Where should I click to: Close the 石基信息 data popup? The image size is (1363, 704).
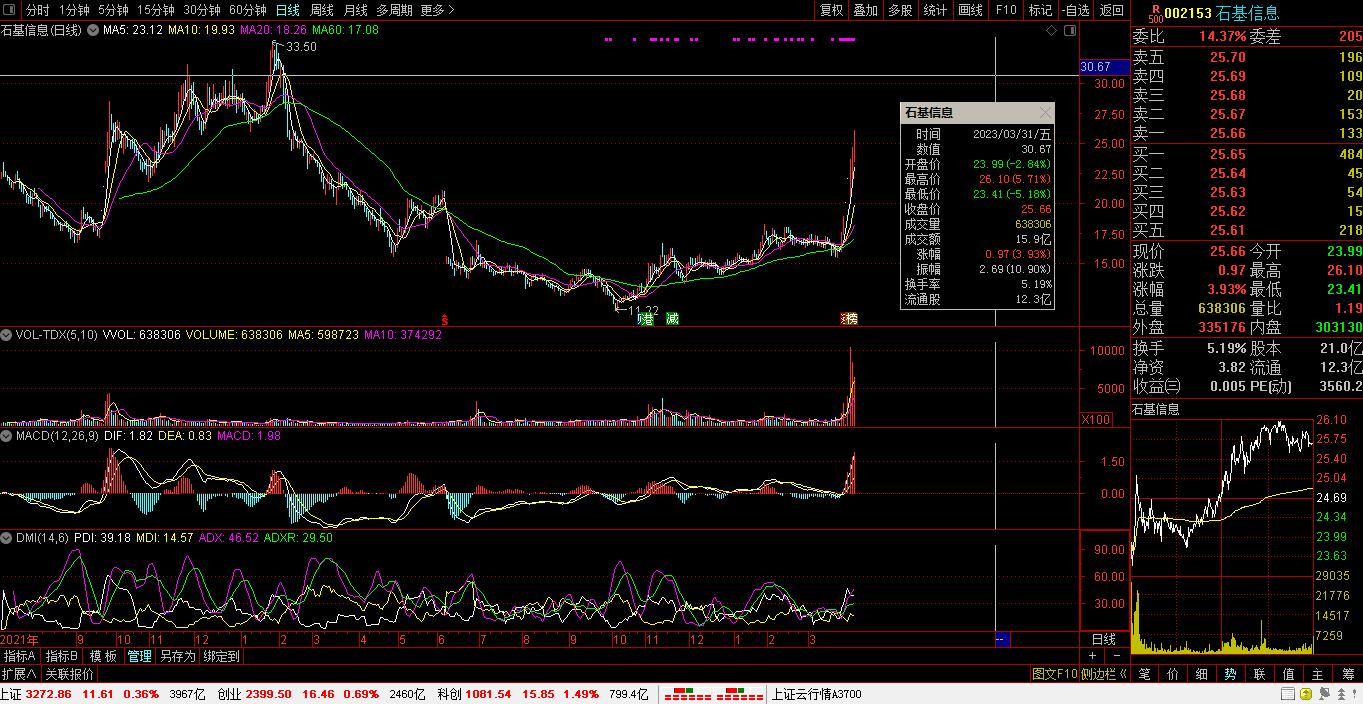[x=1045, y=113]
